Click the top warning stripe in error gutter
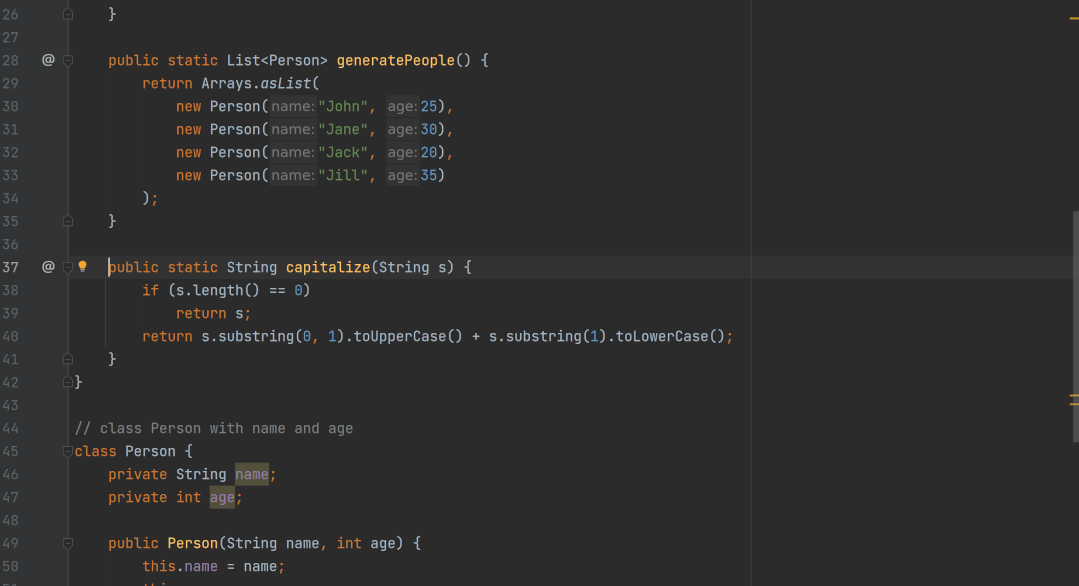The width and height of the screenshot is (1079, 586). pos(1074,19)
